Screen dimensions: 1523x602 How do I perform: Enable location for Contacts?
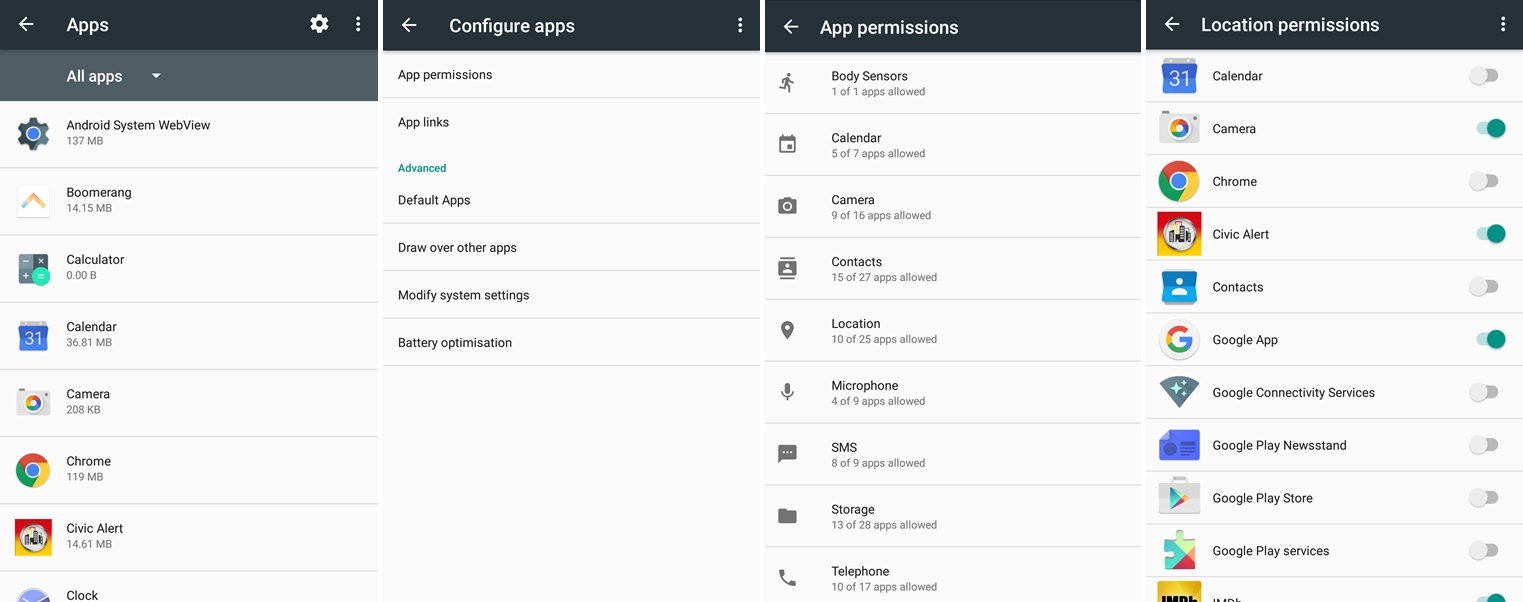tap(1484, 287)
